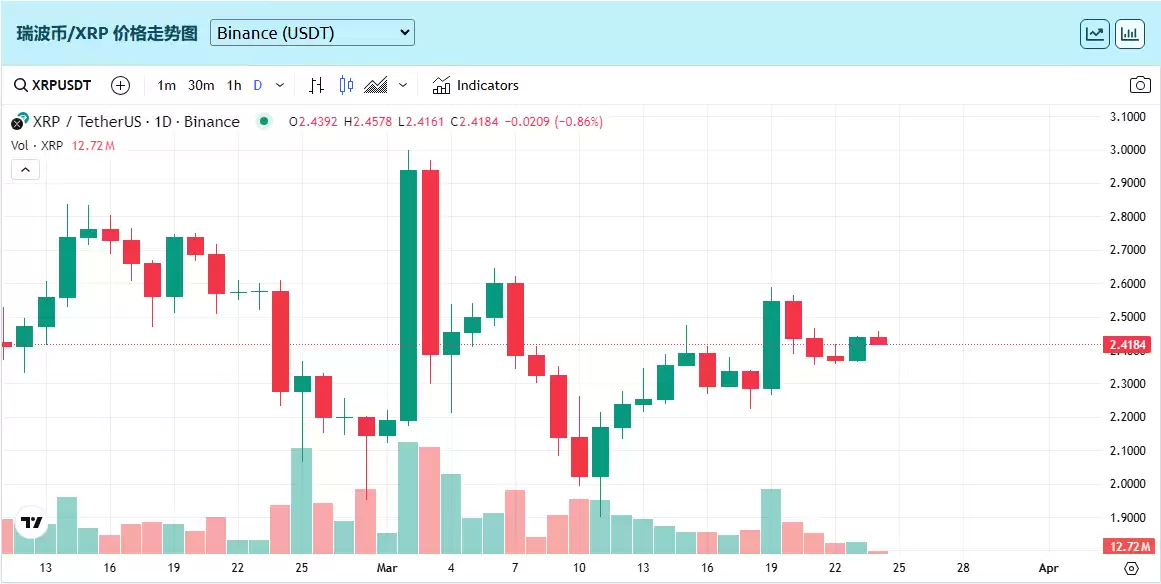Click the 2.4184 current price label
The width and height of the screenshot is (1161, 584).
click(x=1129, y=345)
